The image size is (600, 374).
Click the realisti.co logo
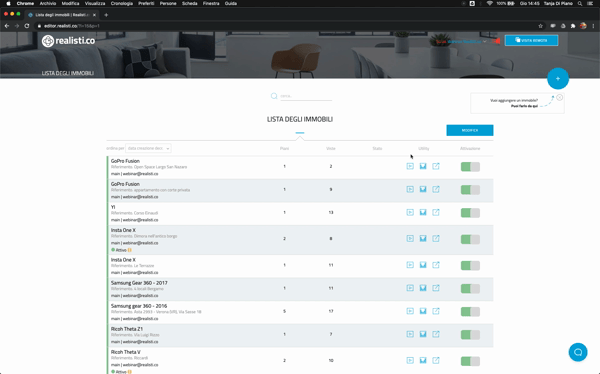pyautogui.click(x=68, y=41)
